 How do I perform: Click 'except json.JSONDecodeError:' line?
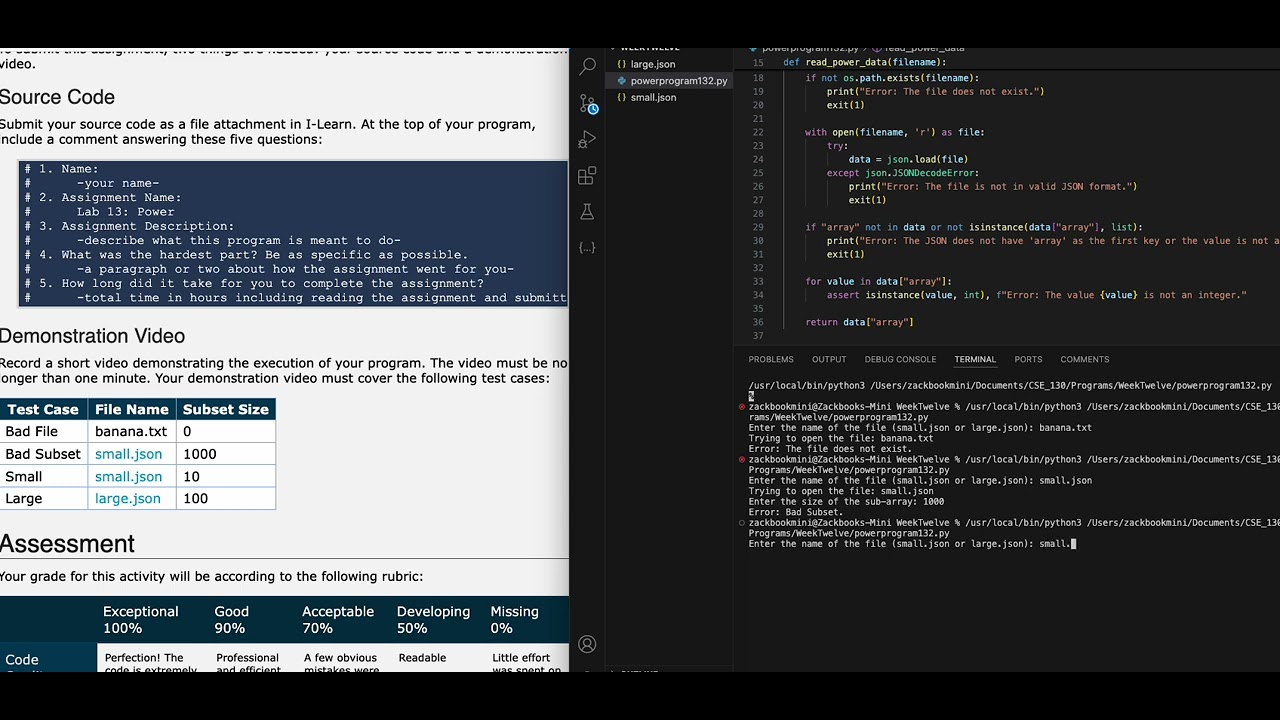(x=902, y=173)
